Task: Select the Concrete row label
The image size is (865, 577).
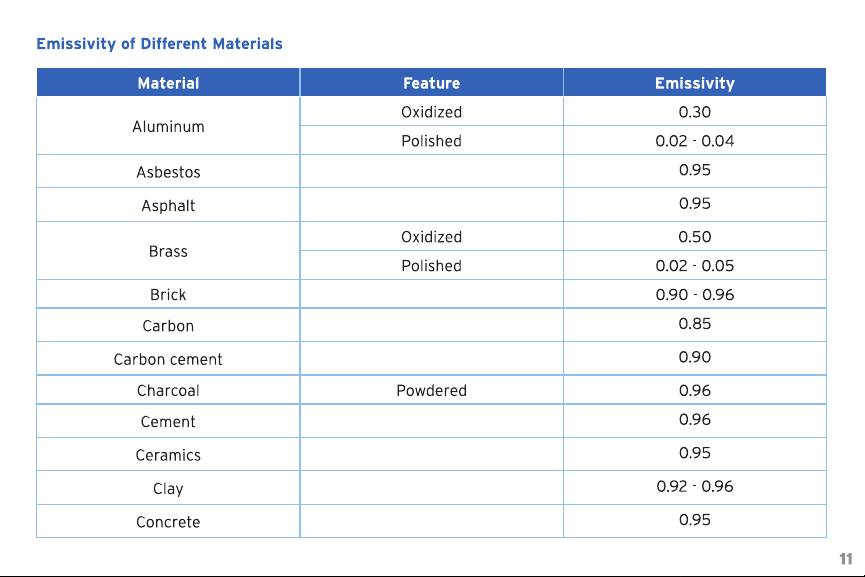Action: tap(168, 522)
